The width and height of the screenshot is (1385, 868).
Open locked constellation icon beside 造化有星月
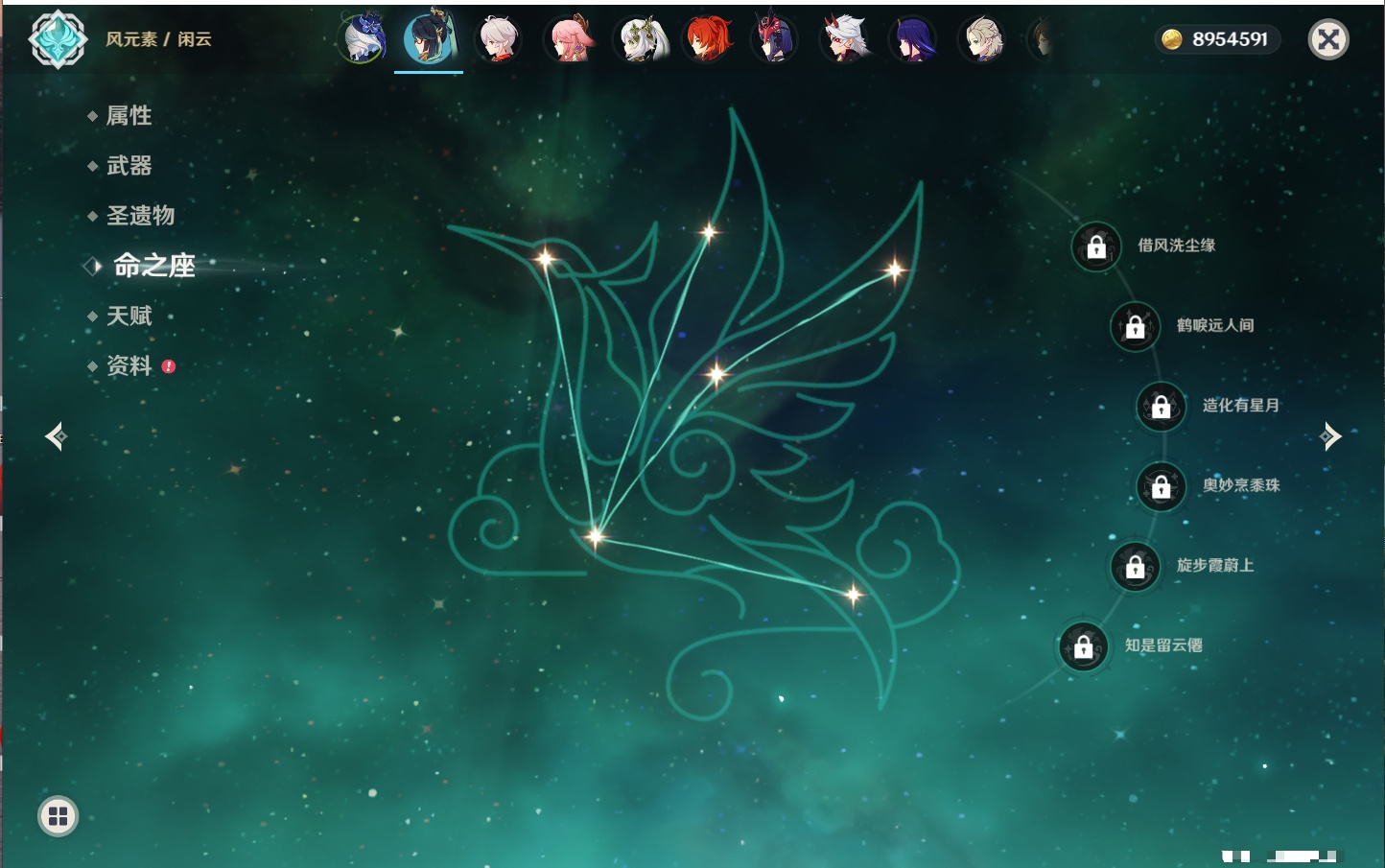pyautogui.click(x=1161, y=406)
